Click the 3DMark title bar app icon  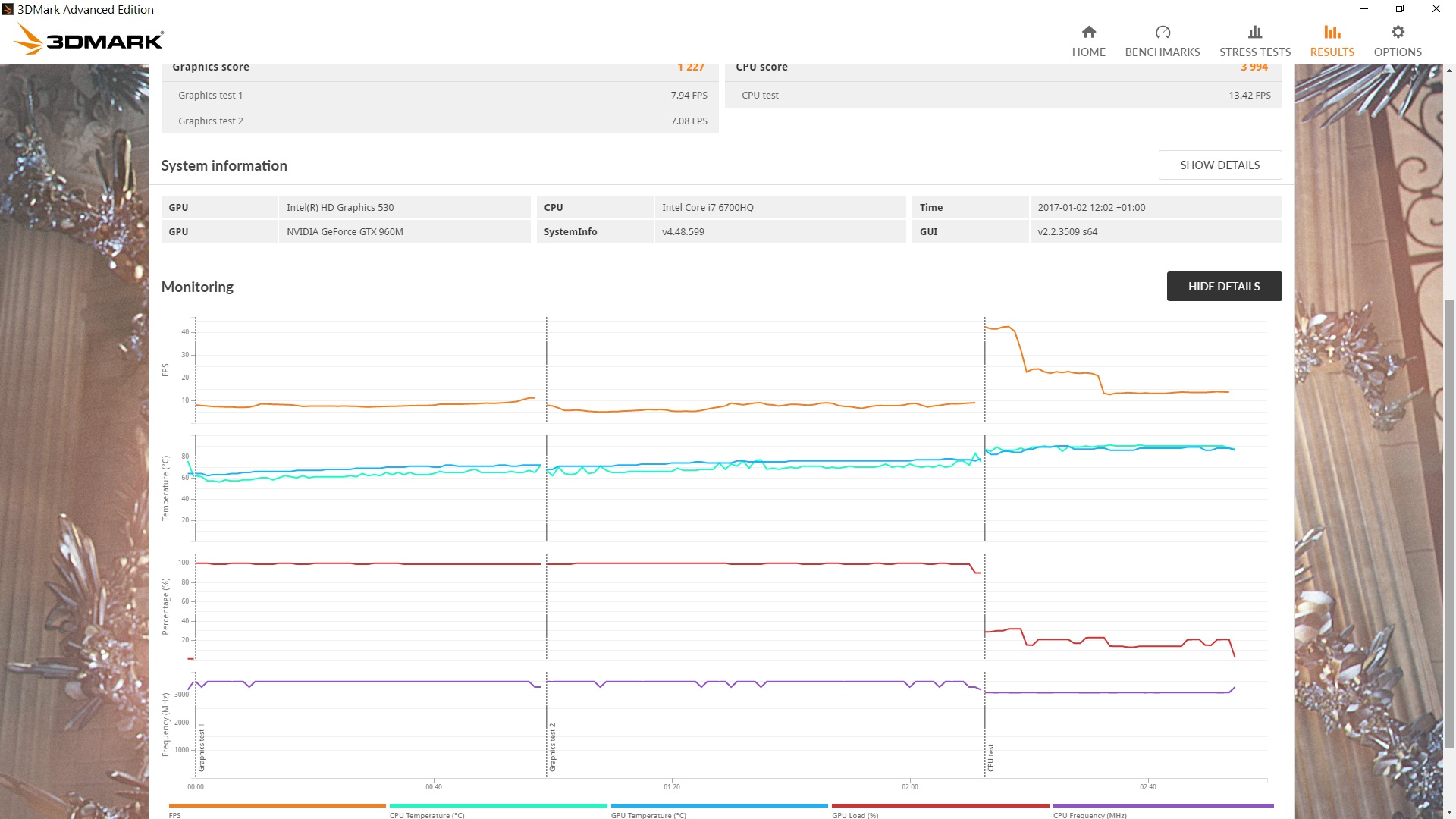pos(8,9)
